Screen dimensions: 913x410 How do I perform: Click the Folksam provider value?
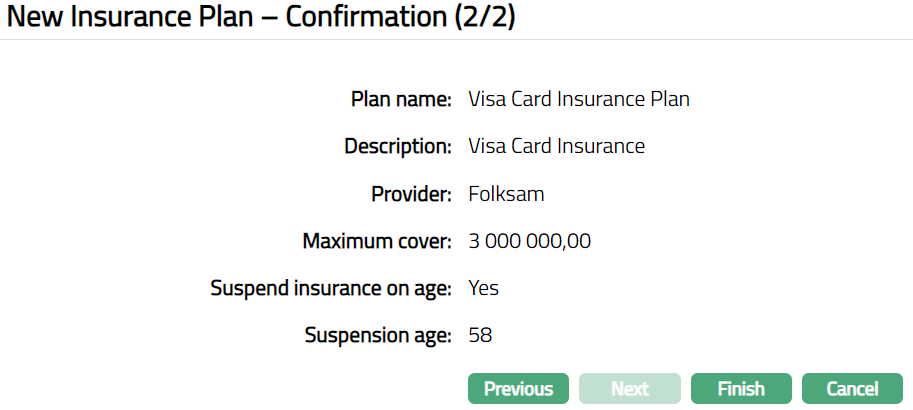[506, 194]
